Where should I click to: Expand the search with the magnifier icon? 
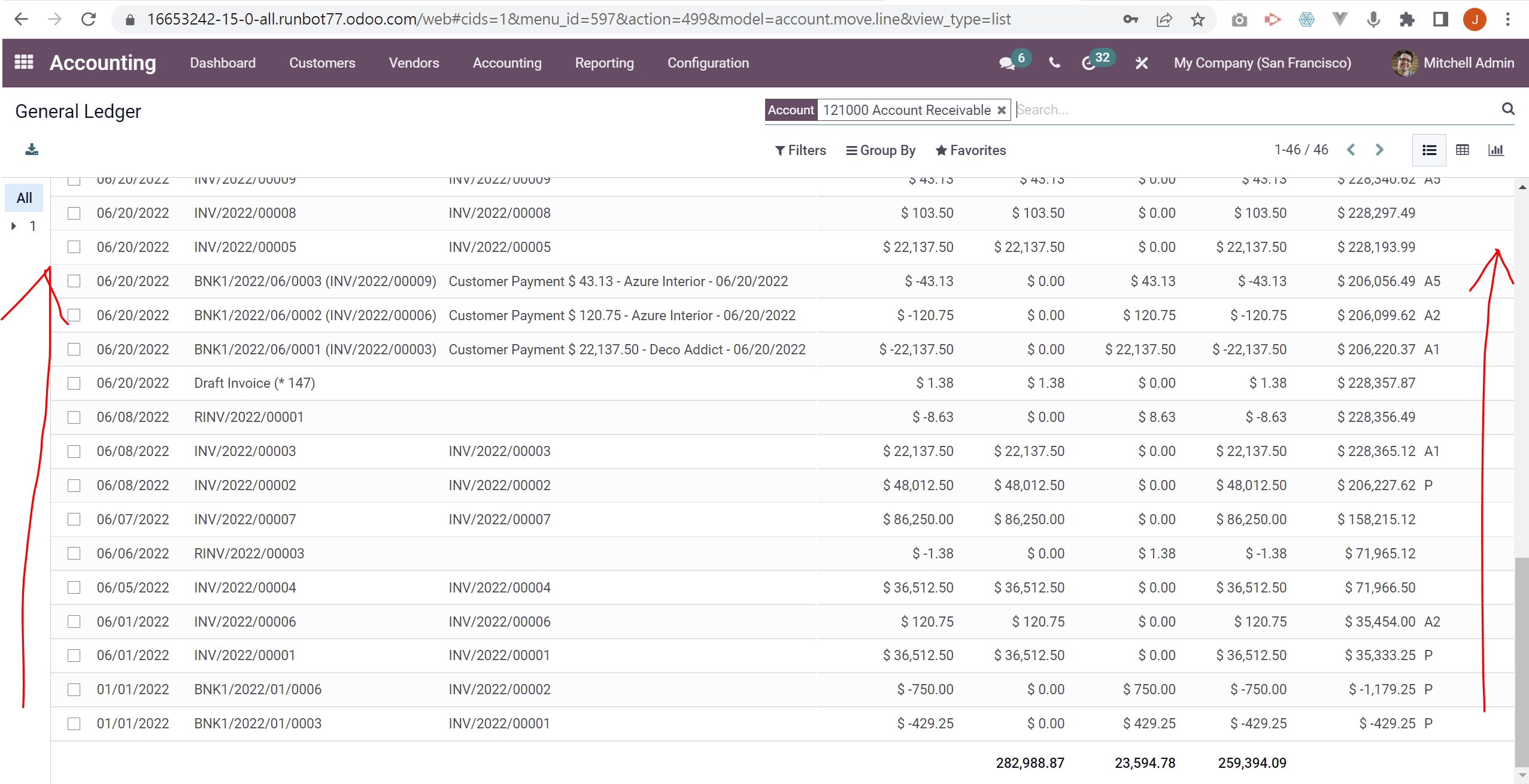pos(1508,109)
